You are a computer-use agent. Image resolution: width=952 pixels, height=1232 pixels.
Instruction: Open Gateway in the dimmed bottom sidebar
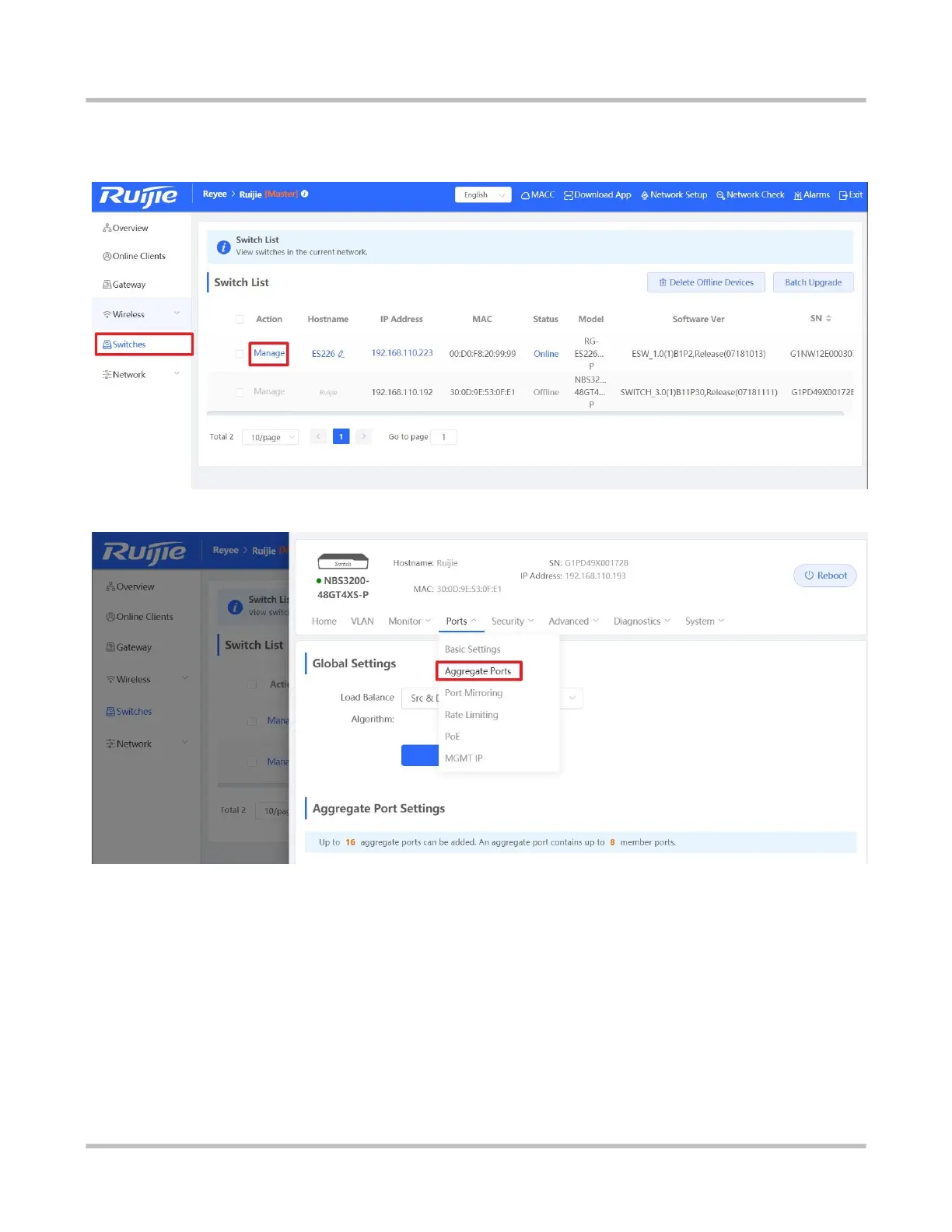click(129, 648)
